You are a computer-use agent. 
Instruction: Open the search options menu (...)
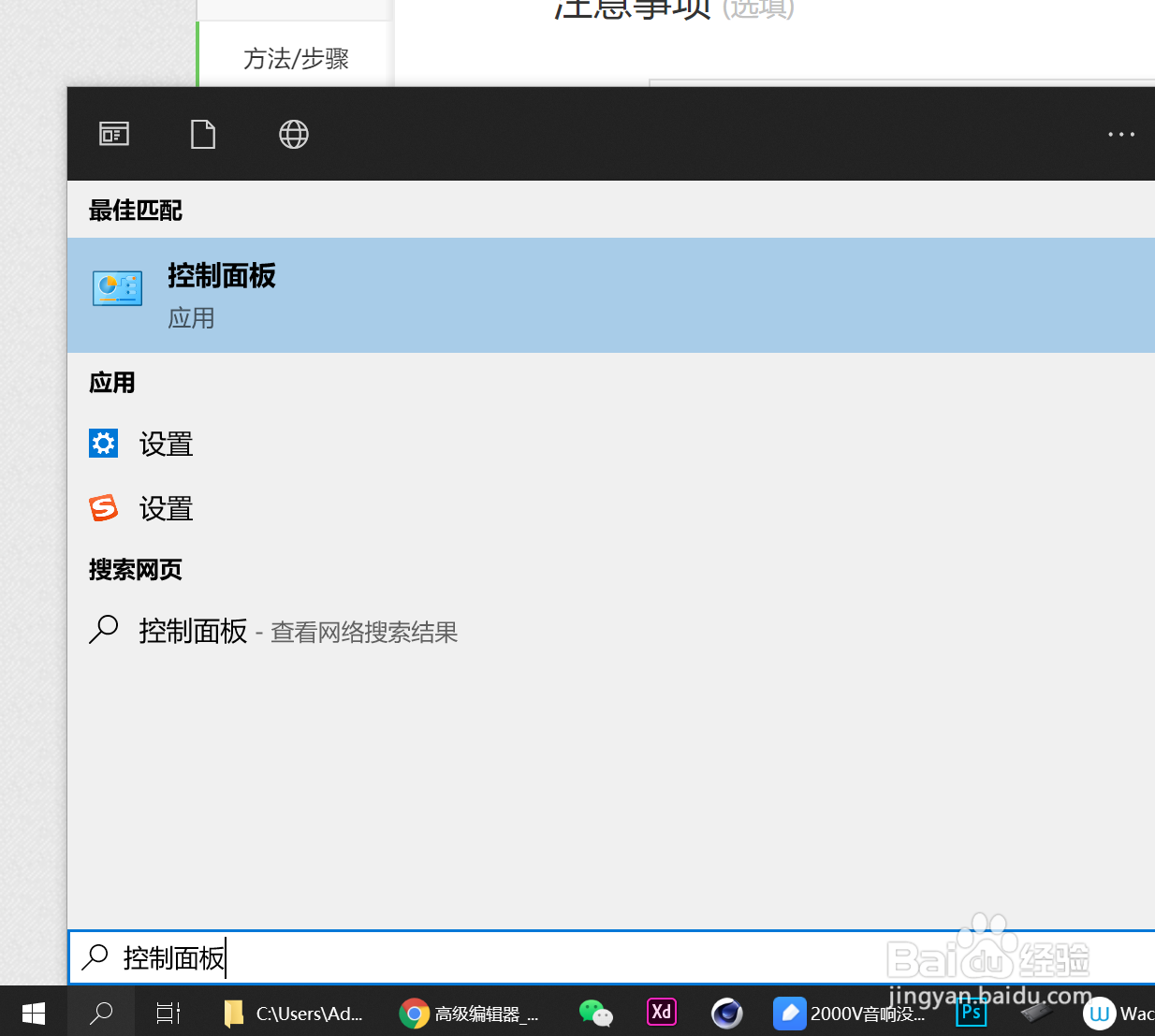point(1120,134)
